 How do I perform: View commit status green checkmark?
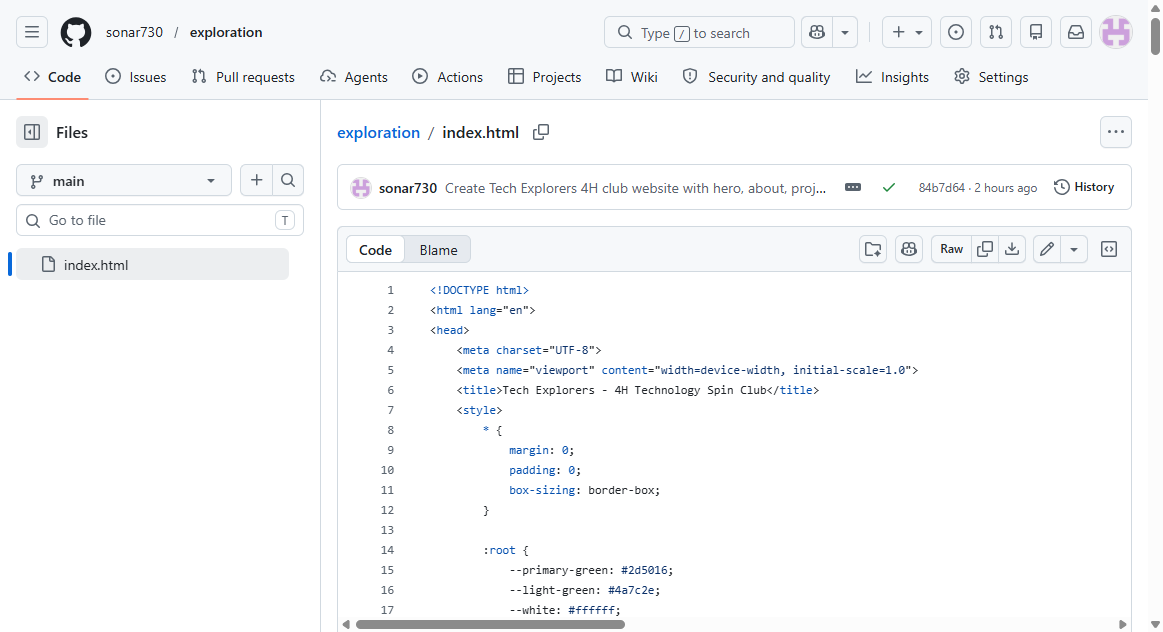[889, 188]
